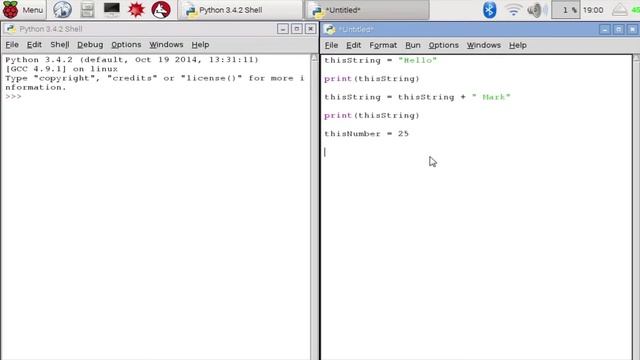Screen dimensions: 640x360
Task: Open Edit menu in Untitled editor
Action: [x=353, y=45]
